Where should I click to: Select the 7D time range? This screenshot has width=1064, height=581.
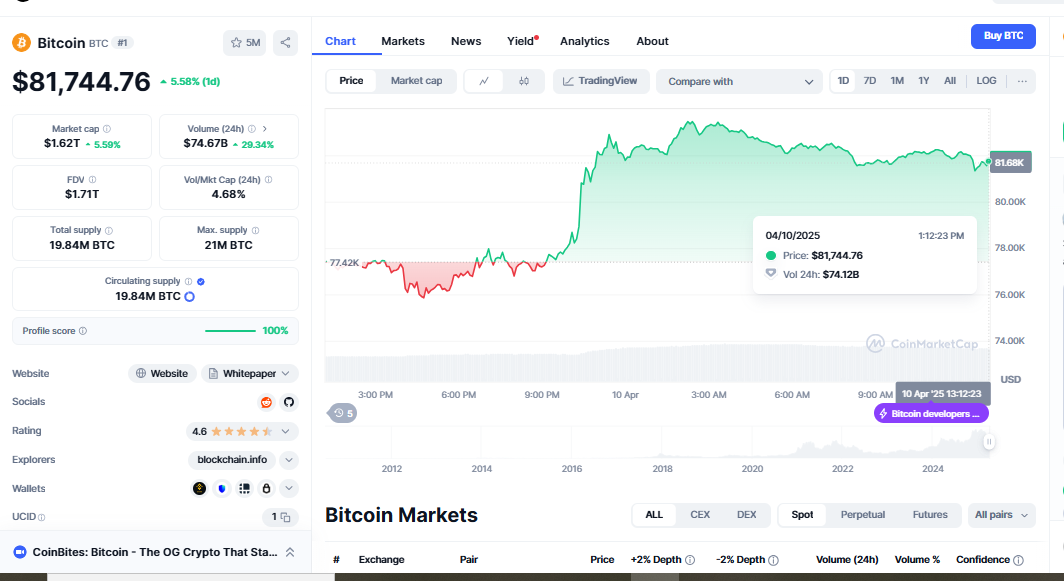[x=869, y=81]
